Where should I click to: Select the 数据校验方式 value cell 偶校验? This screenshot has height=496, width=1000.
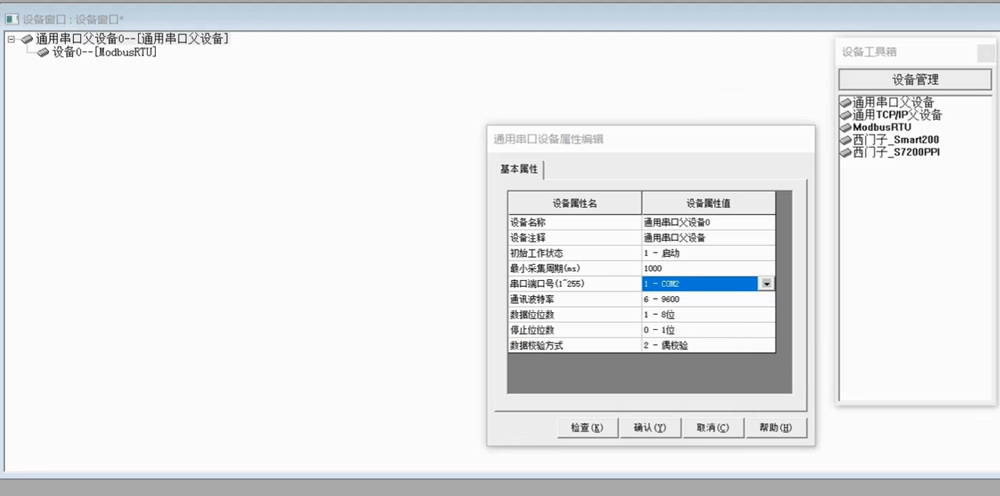coord(707,345)
